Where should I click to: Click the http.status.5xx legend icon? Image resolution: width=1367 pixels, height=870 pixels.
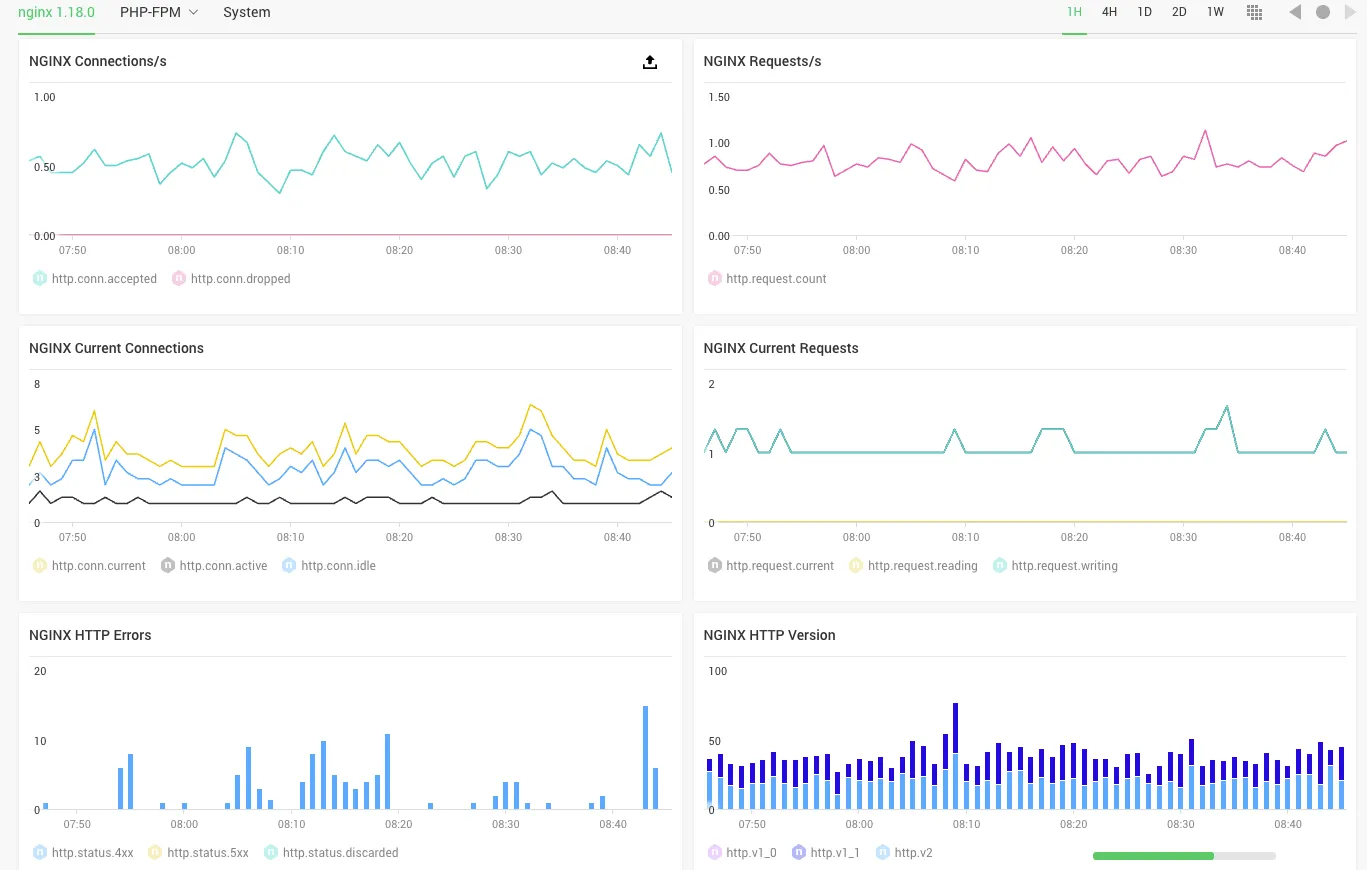[154, 852]
